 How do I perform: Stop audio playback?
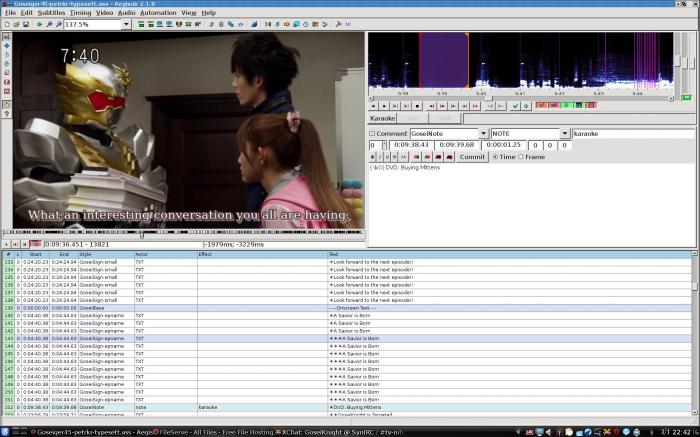point(418,106)
